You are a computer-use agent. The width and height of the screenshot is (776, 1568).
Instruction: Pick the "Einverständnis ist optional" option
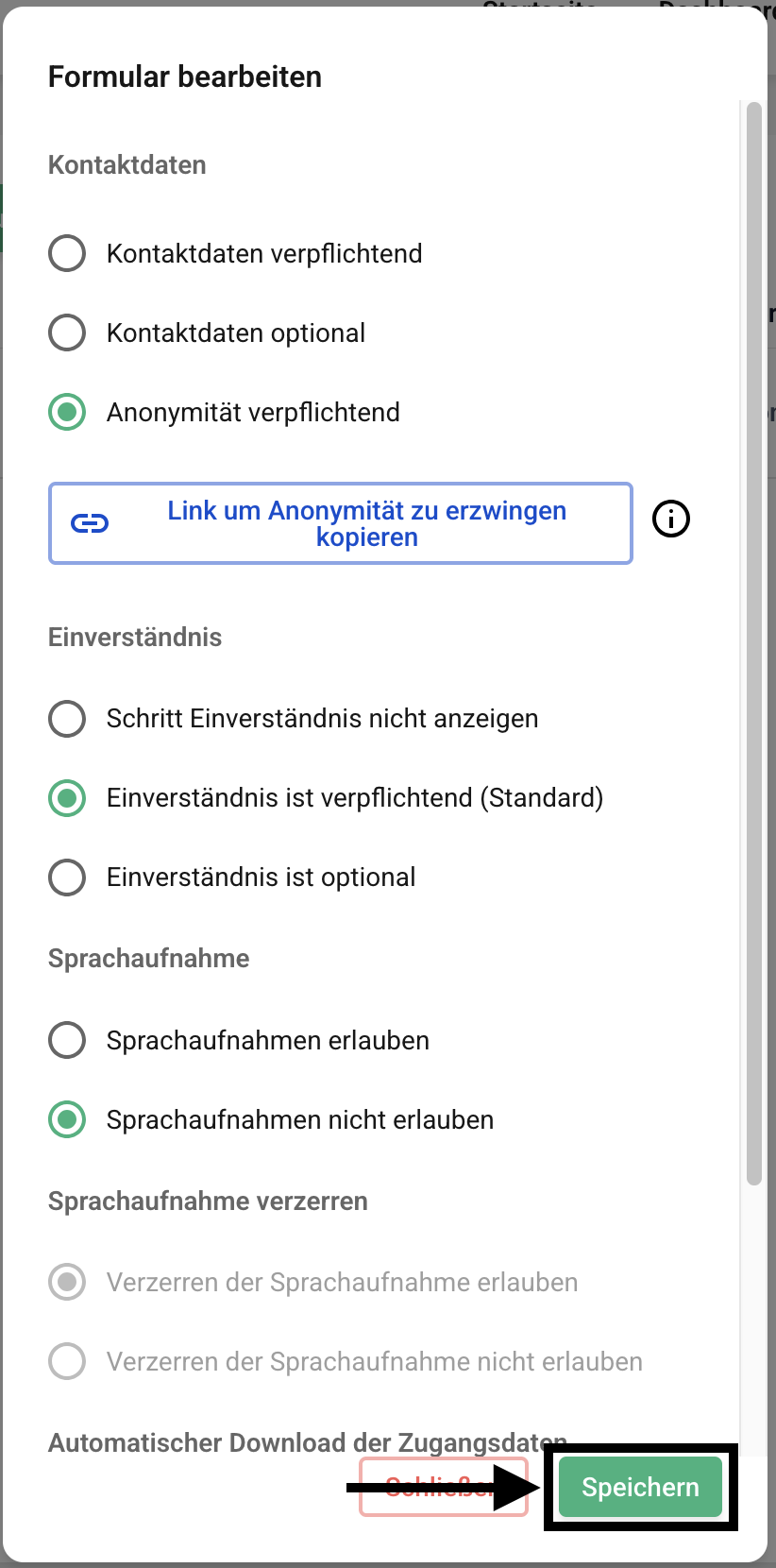67,877
